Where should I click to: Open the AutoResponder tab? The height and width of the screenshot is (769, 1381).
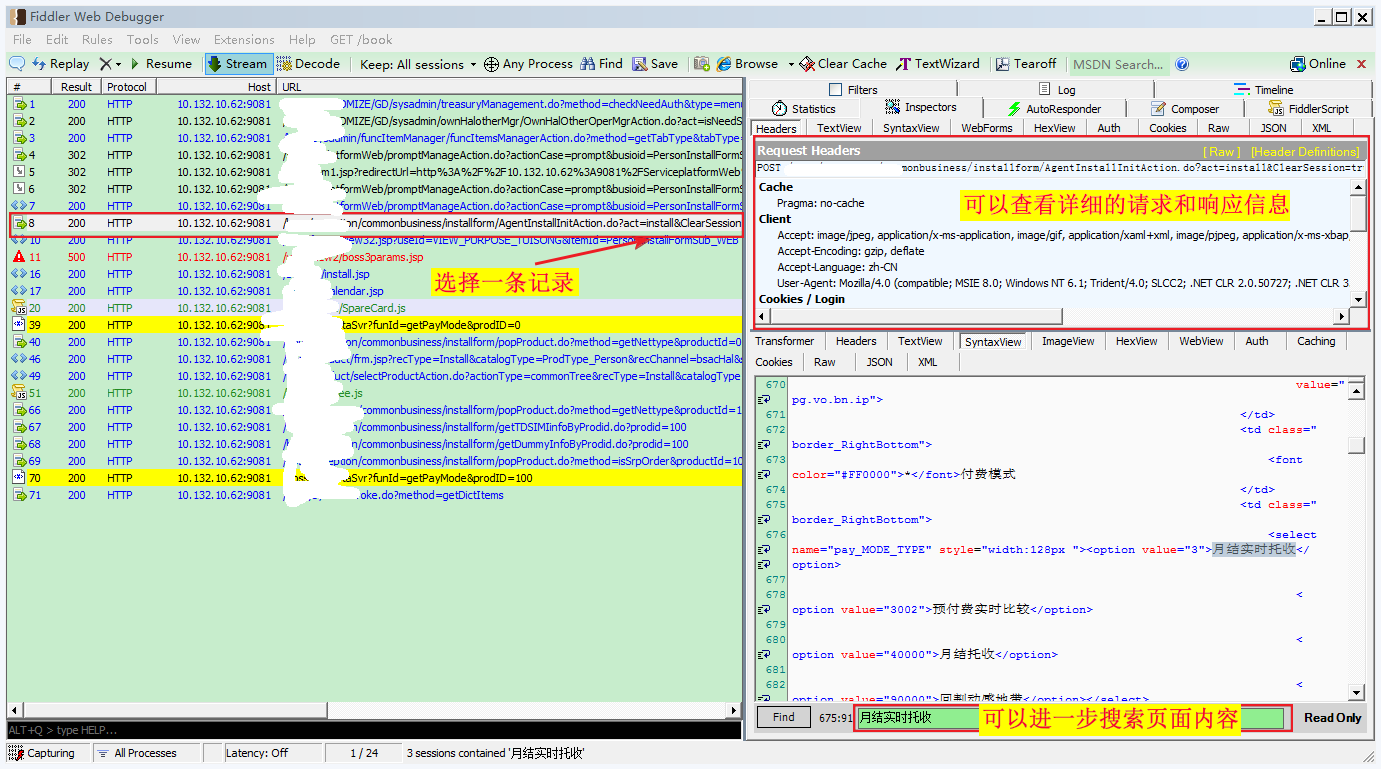tap(1054, 109)
